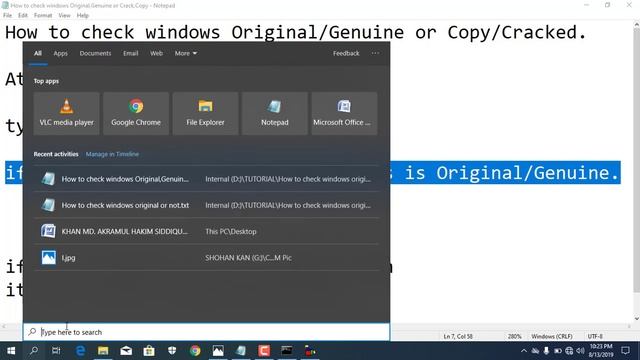Open the Notepad Edit menu
The width and height of the screenshot is (640, 360).
point(23,16)
